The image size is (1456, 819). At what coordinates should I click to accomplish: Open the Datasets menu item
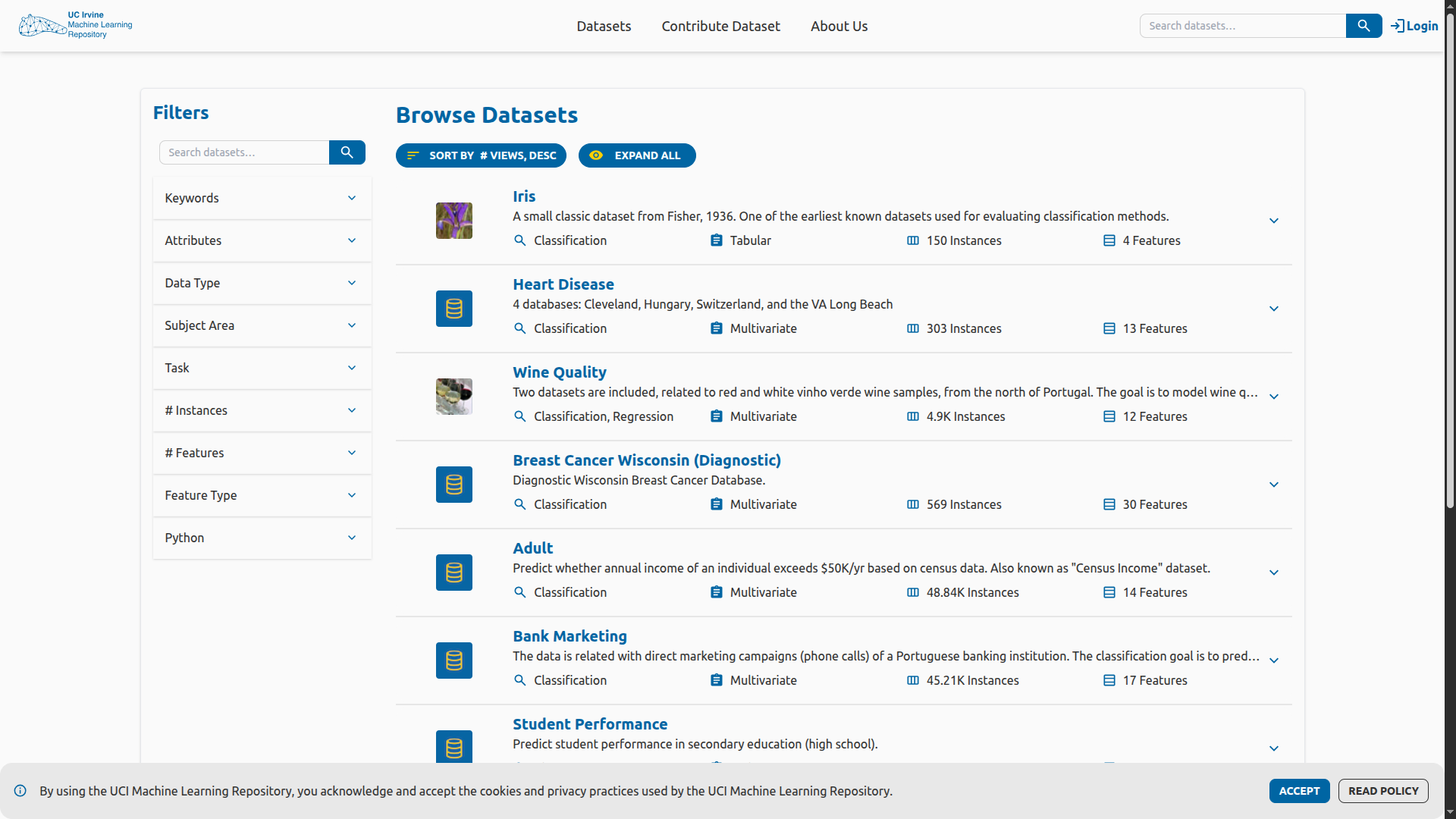pyautogui.click(x=604, y=26)
